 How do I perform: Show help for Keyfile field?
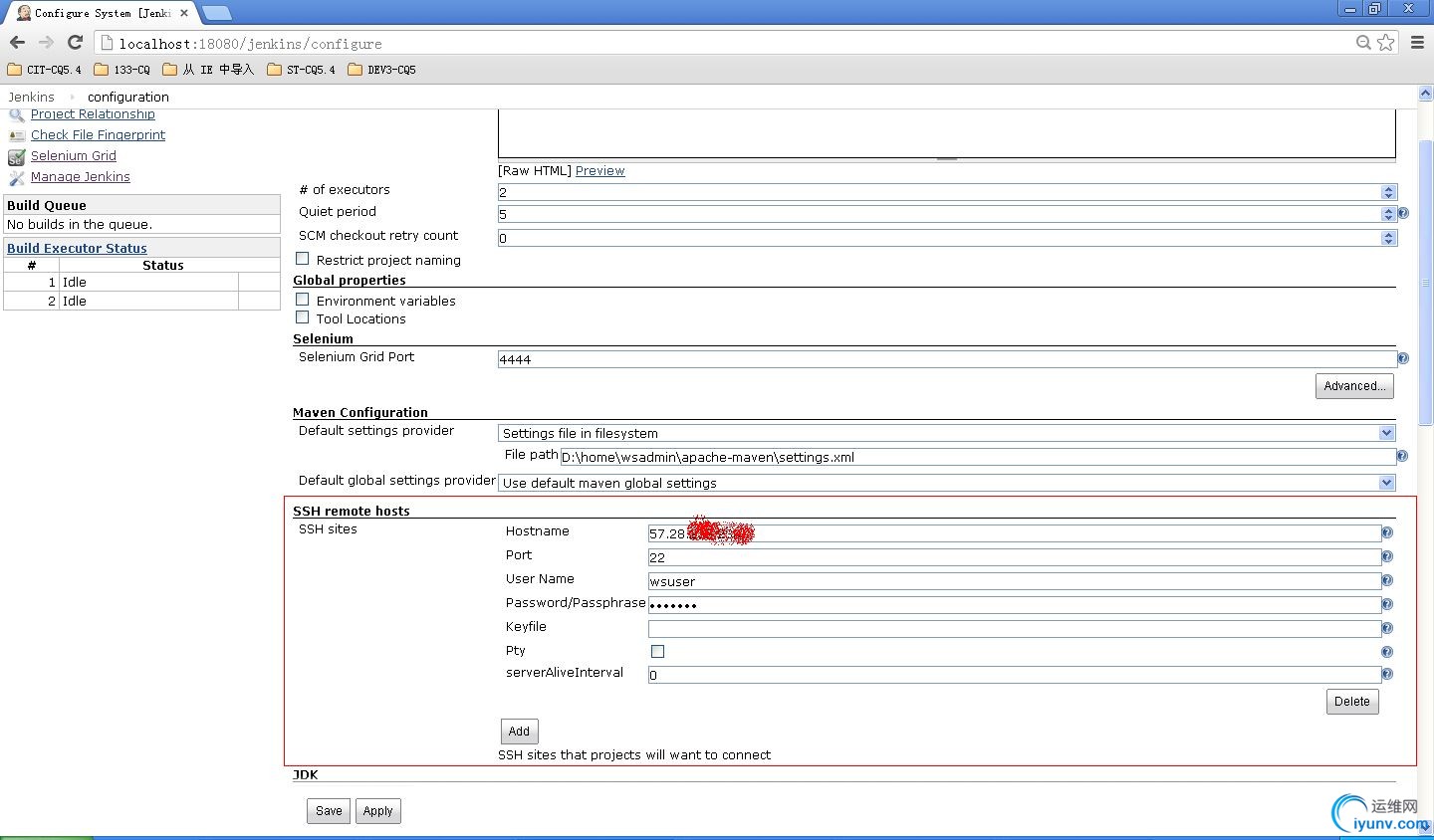click(x=1387, y=629)
